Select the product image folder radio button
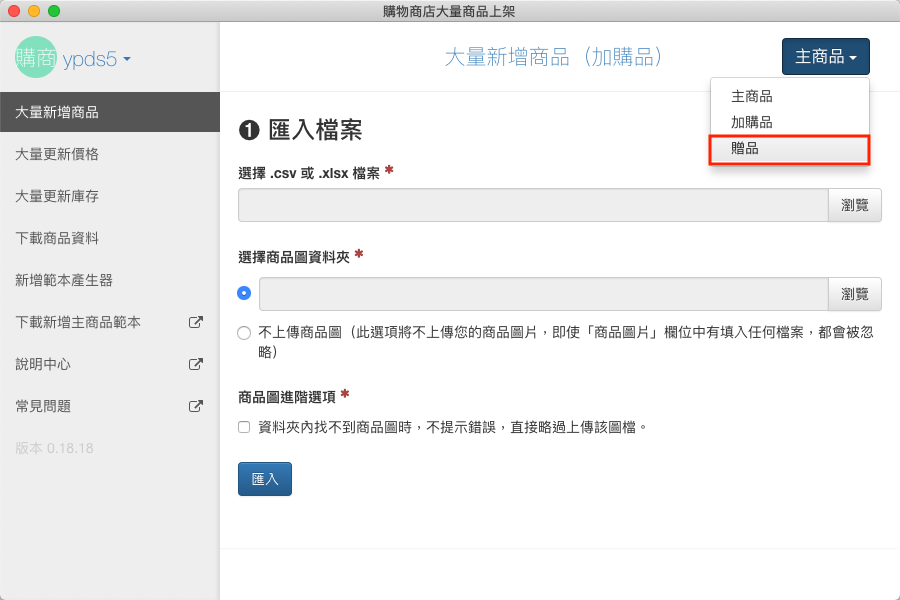The image size is (900, 600). [244, 293]
